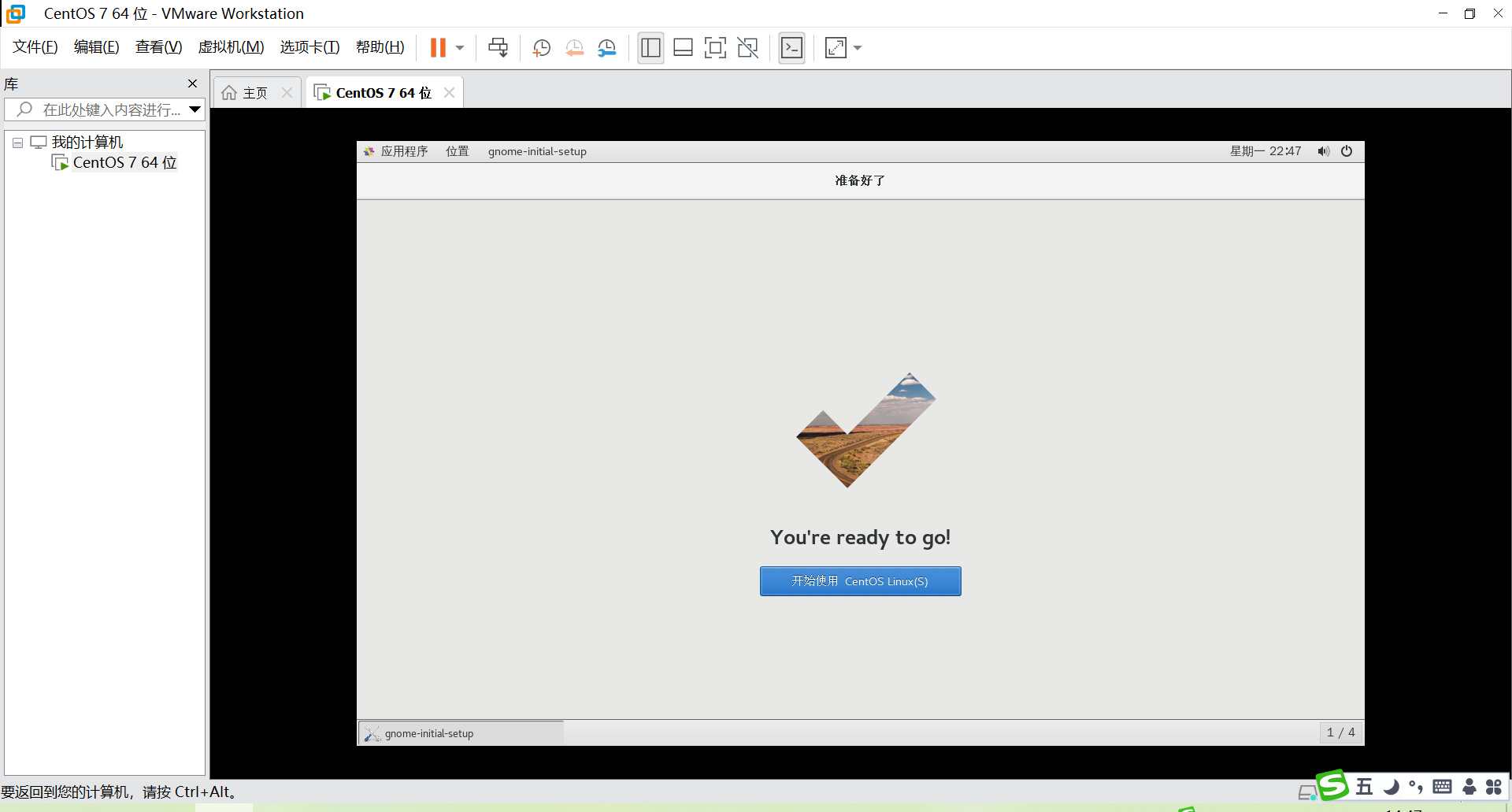This screenshot has width=1512, height=812.
Task: Send Ctrl+Alt+Del to the virtual machine
Action: (x=498, y=48)
